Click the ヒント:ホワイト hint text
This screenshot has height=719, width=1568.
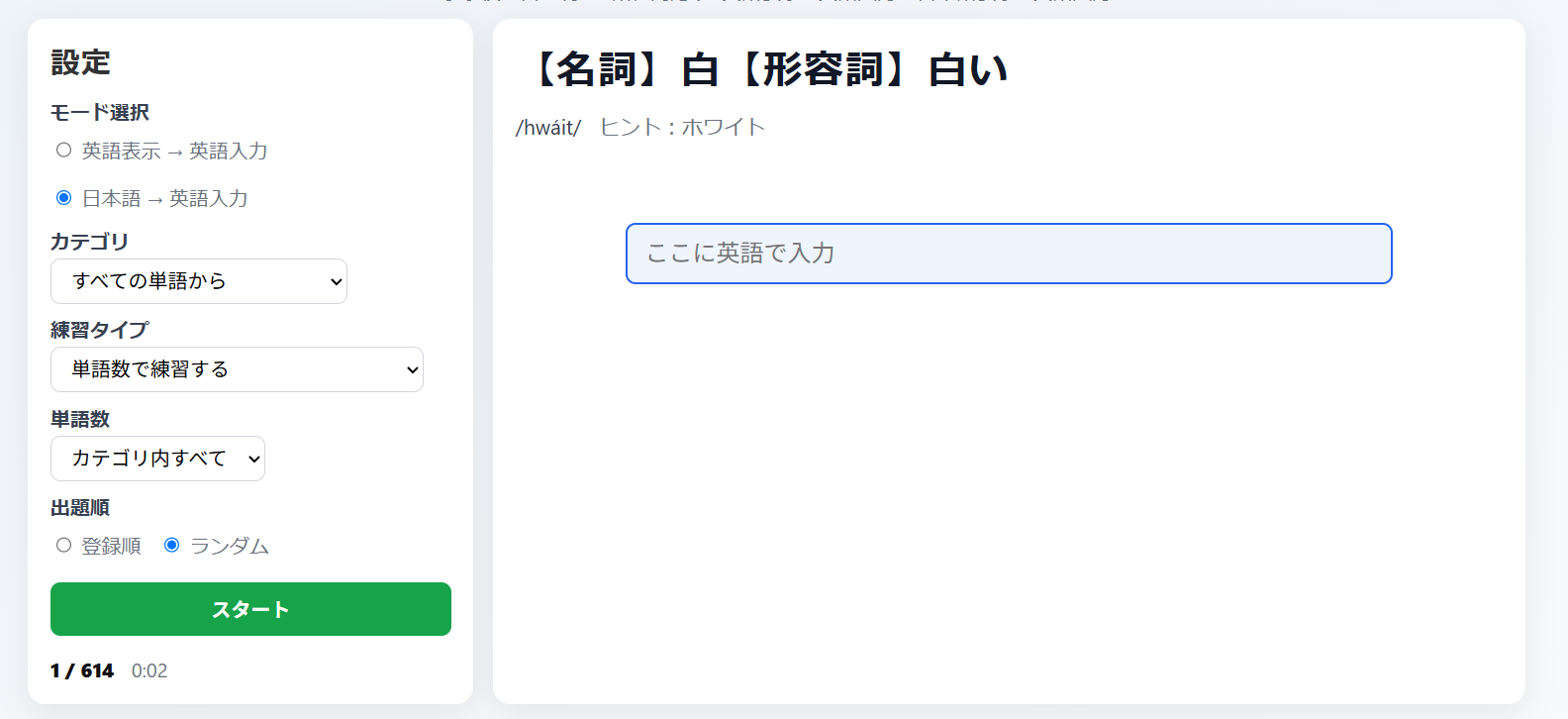(683, 128)
